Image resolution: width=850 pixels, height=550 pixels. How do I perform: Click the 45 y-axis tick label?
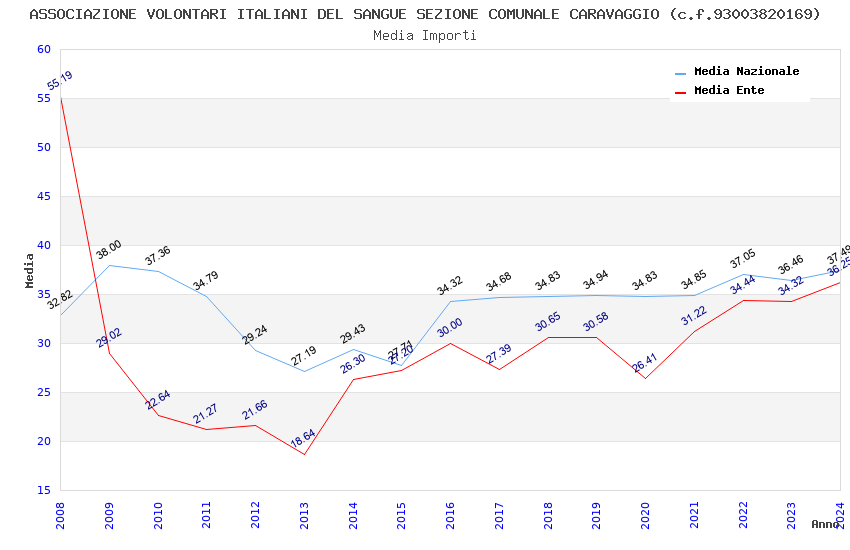[x=44, y=196]
